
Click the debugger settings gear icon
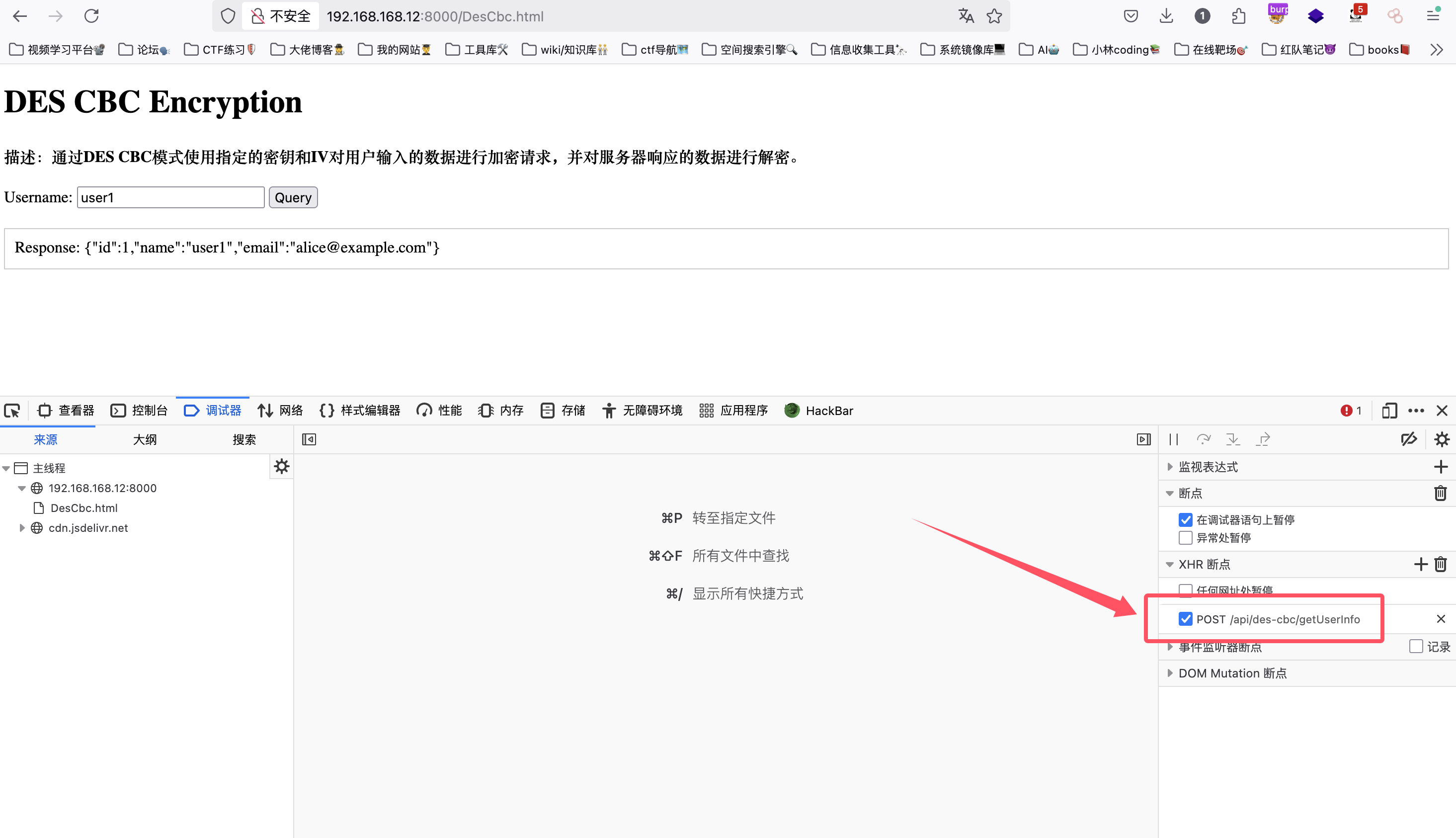coord(1441,440)
